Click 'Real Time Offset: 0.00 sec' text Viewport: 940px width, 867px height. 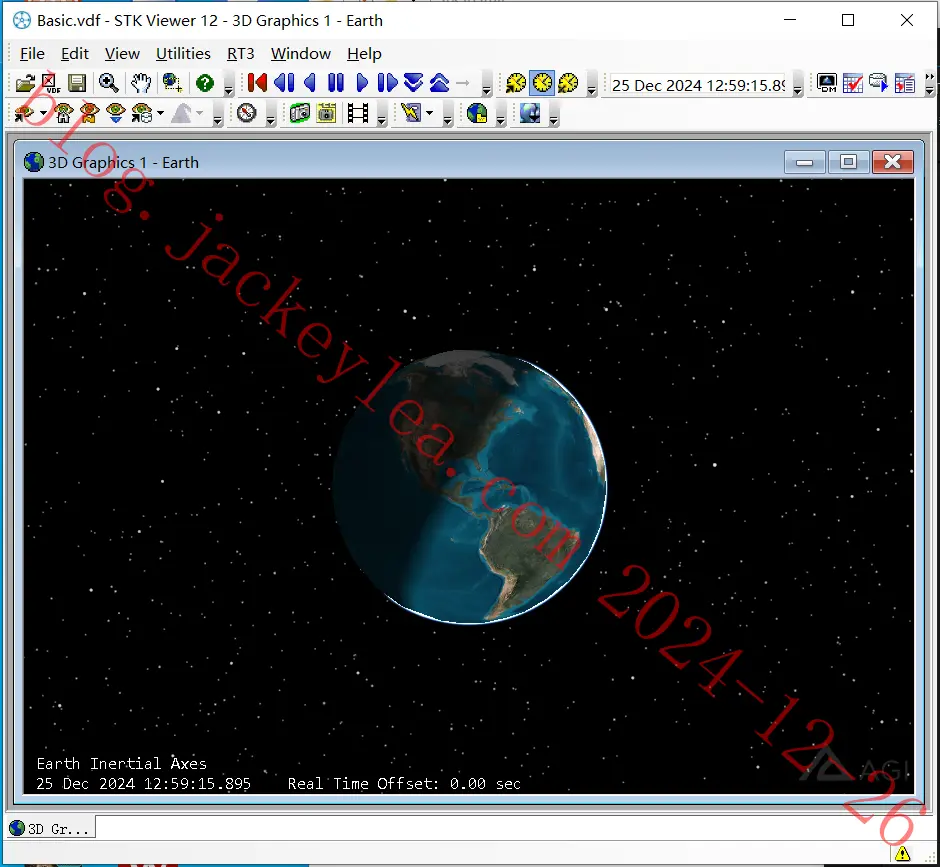404,783
